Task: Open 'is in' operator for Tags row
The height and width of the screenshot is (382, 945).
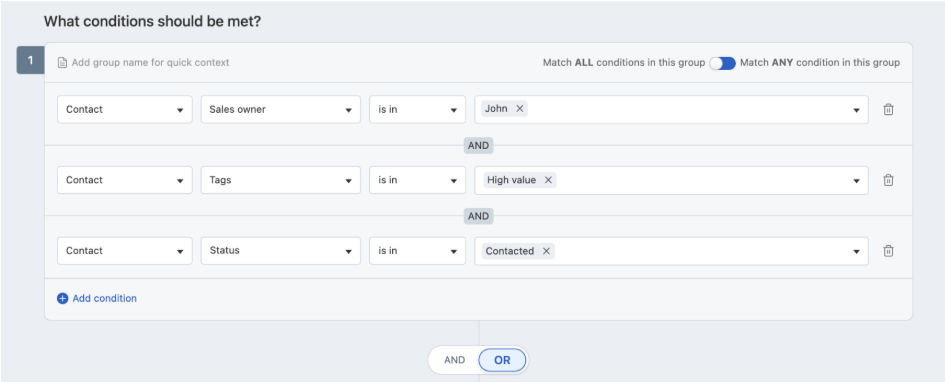Action: [x=418, y=180]
